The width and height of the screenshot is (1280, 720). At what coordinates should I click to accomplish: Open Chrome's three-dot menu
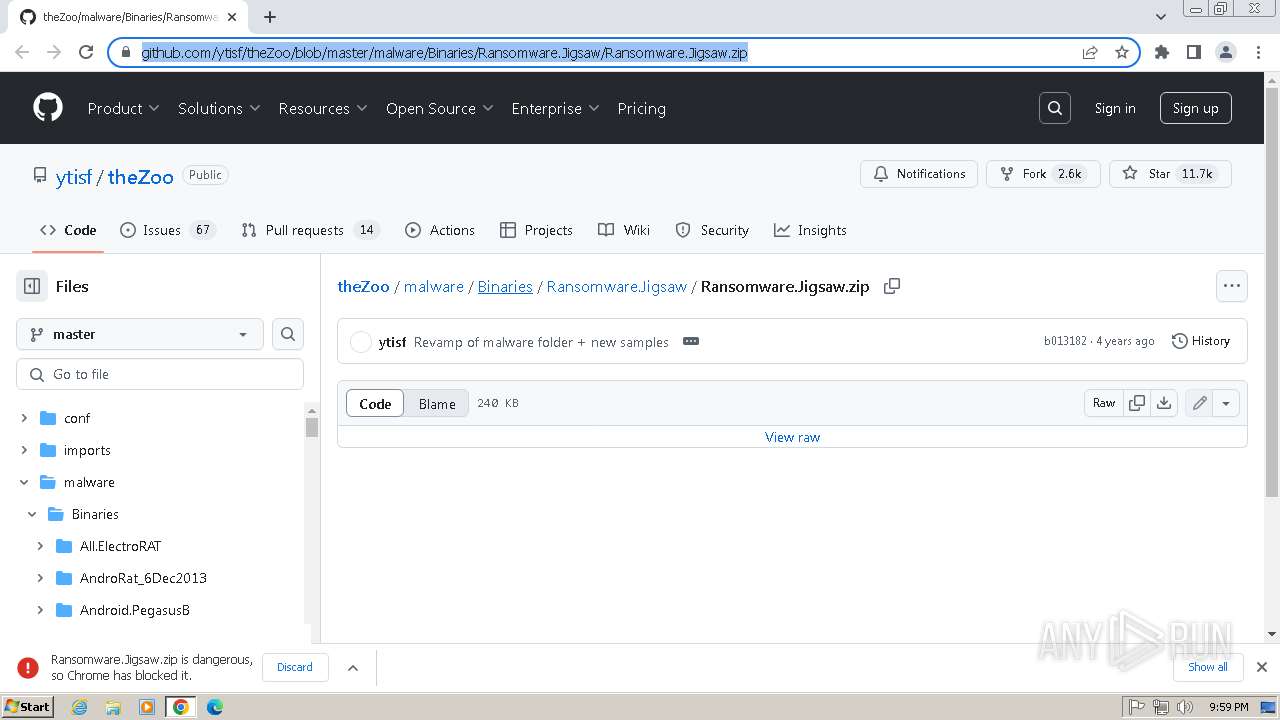(1257, 52)
